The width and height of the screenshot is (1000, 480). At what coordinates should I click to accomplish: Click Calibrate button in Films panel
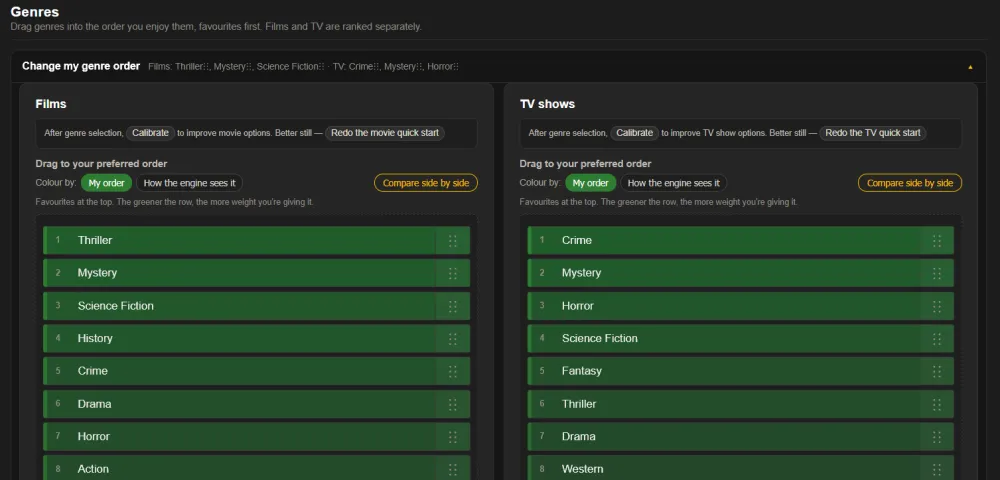click(x=151, y=133)
